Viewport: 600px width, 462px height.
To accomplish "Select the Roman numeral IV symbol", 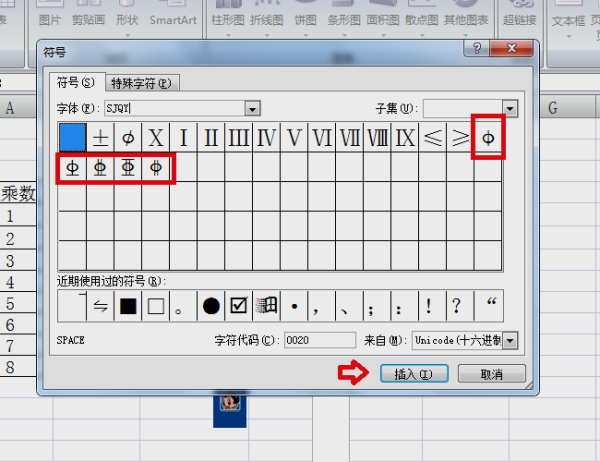I will pos(266,137).
